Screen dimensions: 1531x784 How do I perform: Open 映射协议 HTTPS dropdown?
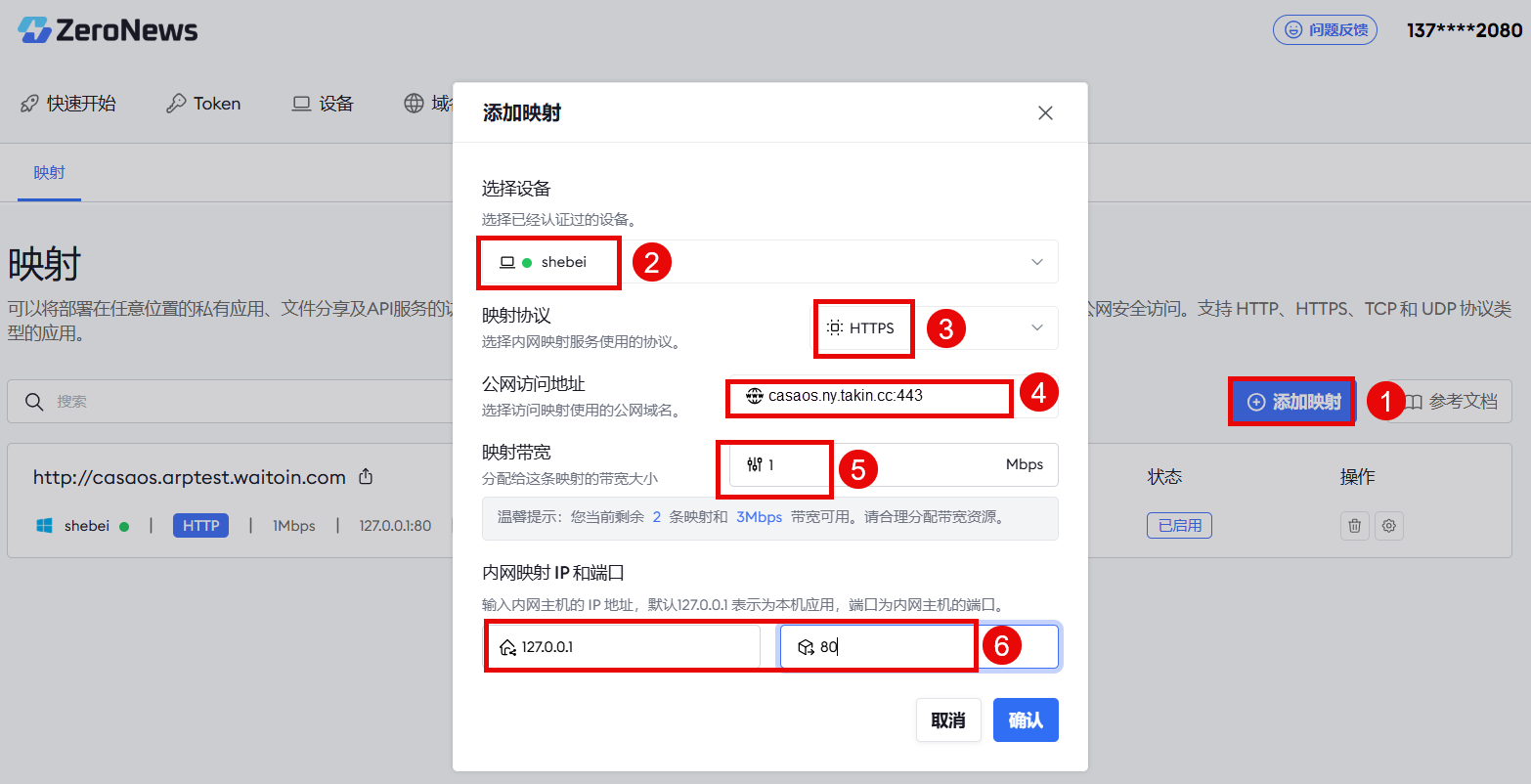pos(937,328)
